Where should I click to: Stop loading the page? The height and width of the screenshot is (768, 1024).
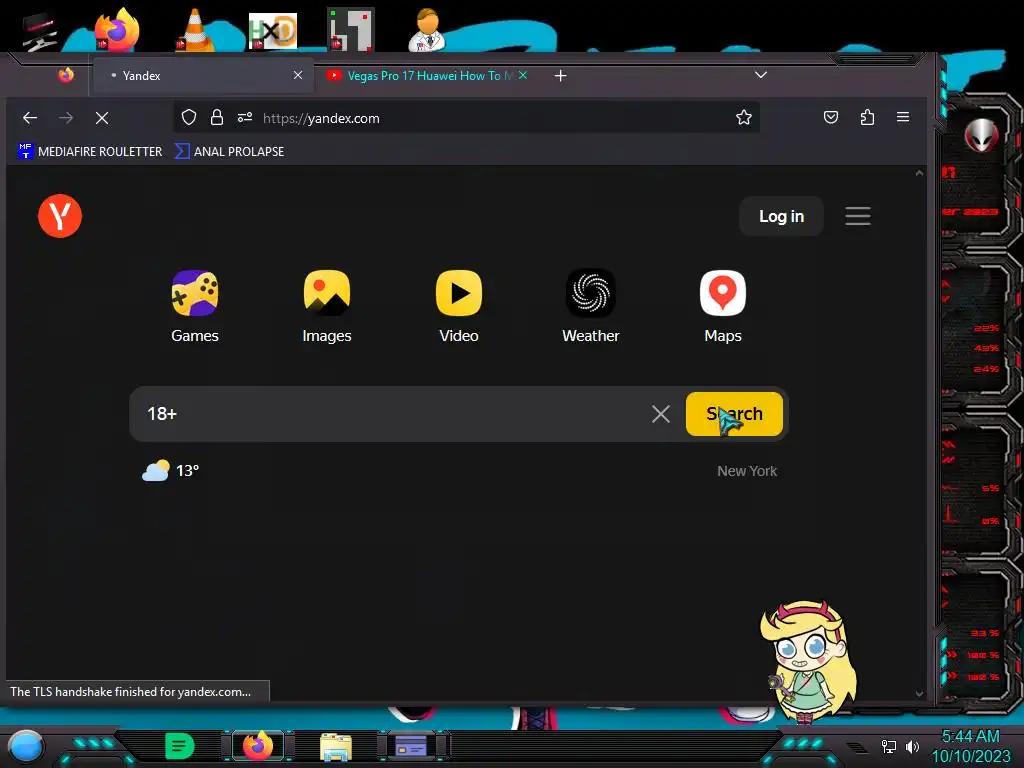(102, 118)
